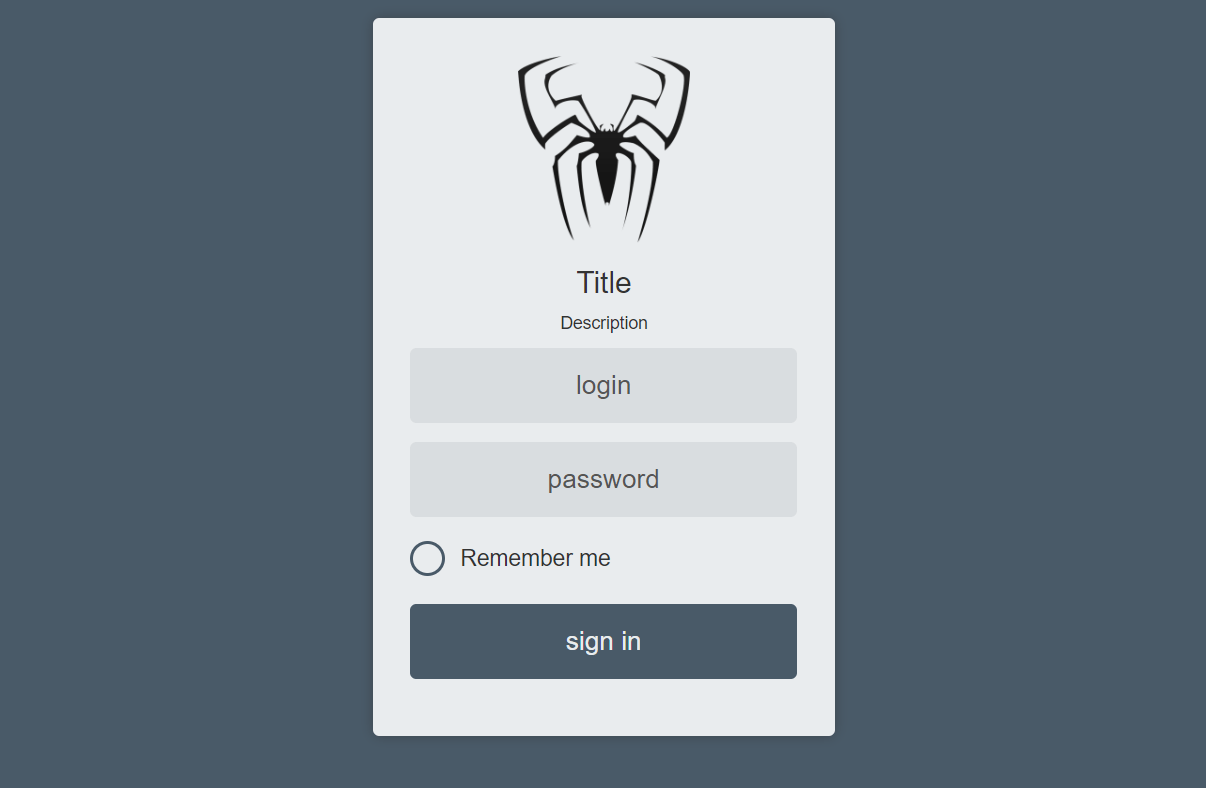Viewport: 1206px width, 788px height.
Task: Click the empty card area below sign in
Action: pyautogui.click(x=603, y=708)
